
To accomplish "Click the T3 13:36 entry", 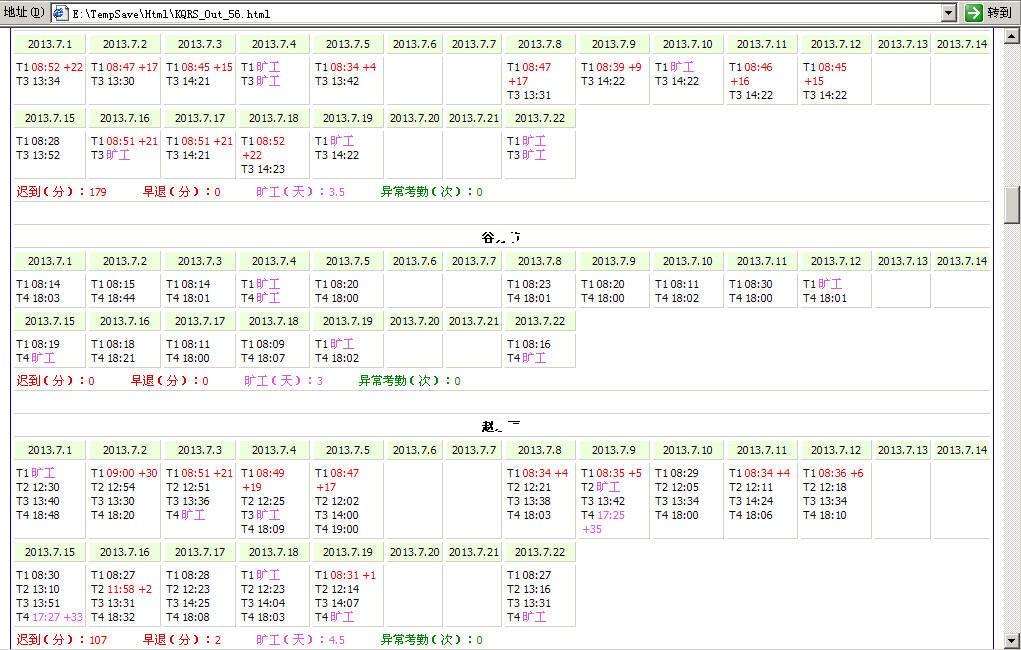I will pos(188,502).
